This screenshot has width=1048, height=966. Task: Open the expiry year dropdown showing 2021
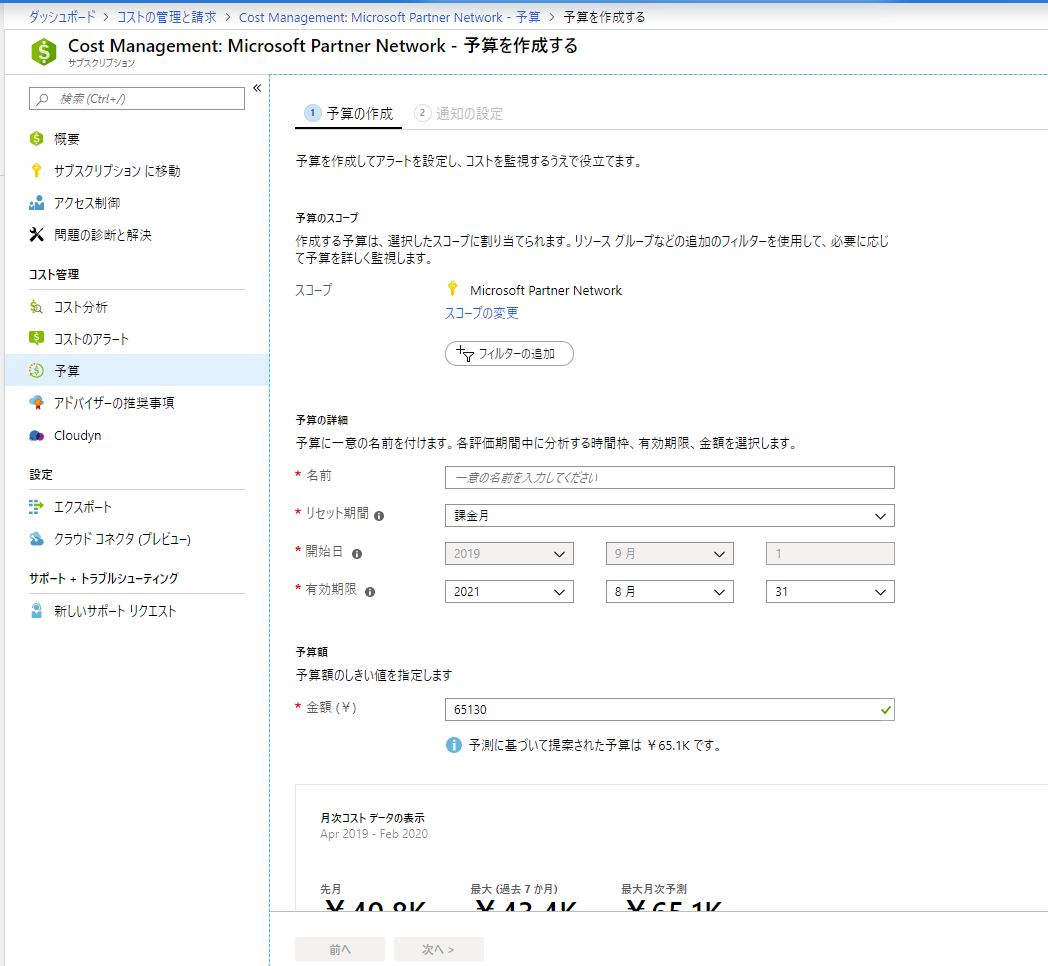pyautogui.click(x=509, y=592)
